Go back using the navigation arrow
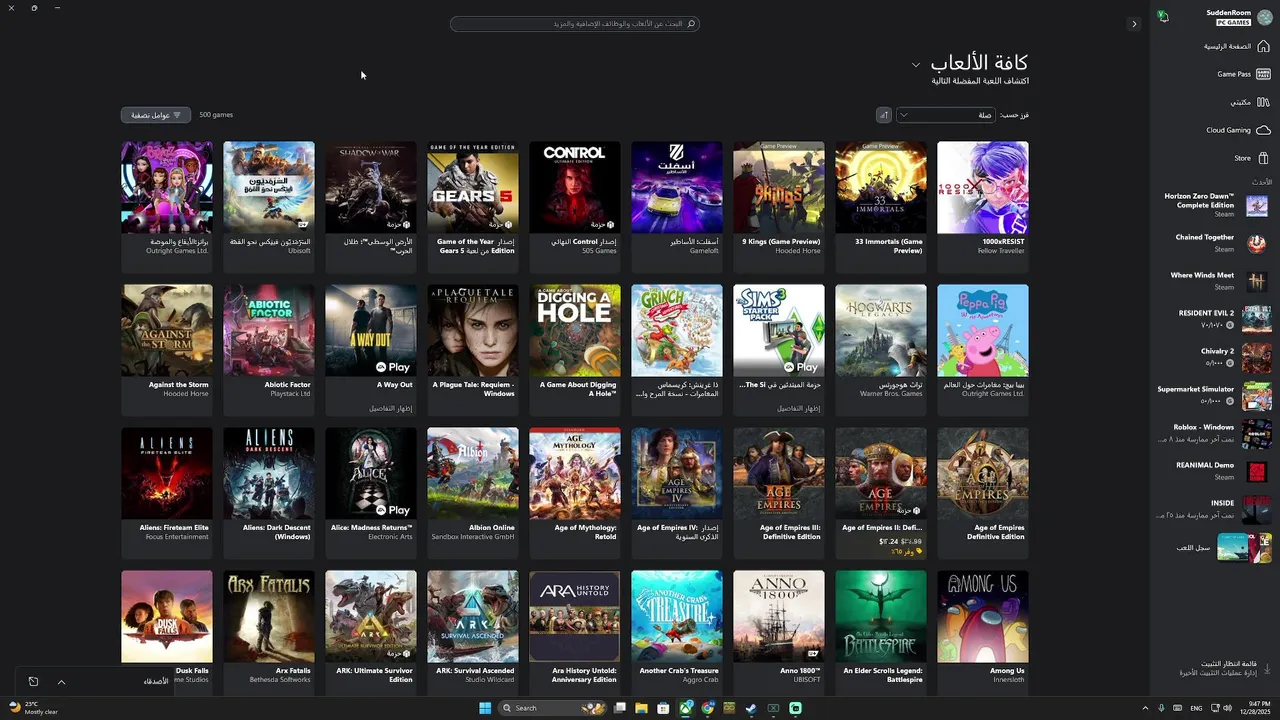Image resolution: width=1280 pixels, height=720 pixels. point(1133,24)
